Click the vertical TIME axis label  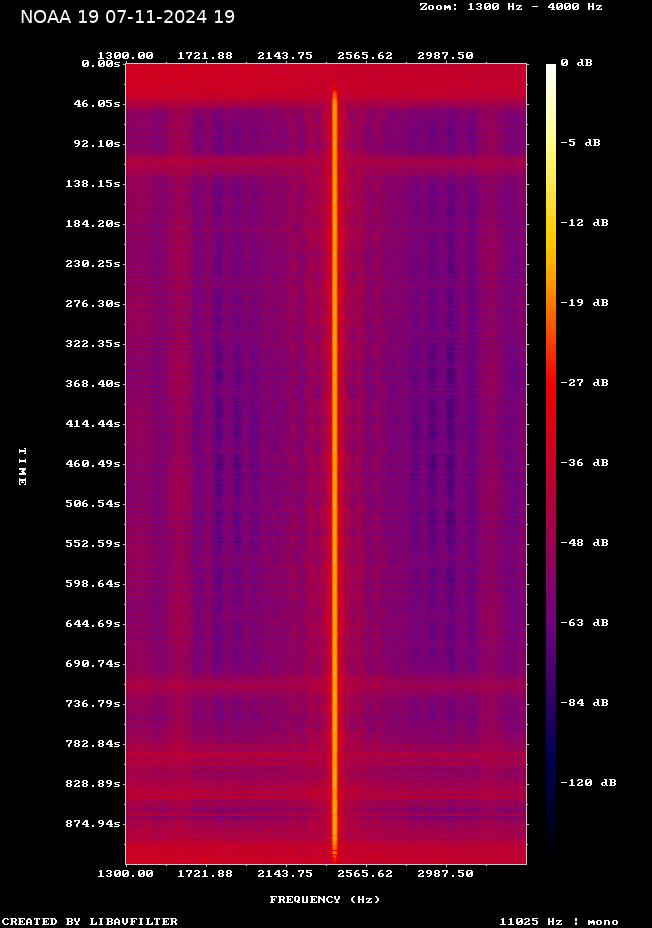coord(21,466)
